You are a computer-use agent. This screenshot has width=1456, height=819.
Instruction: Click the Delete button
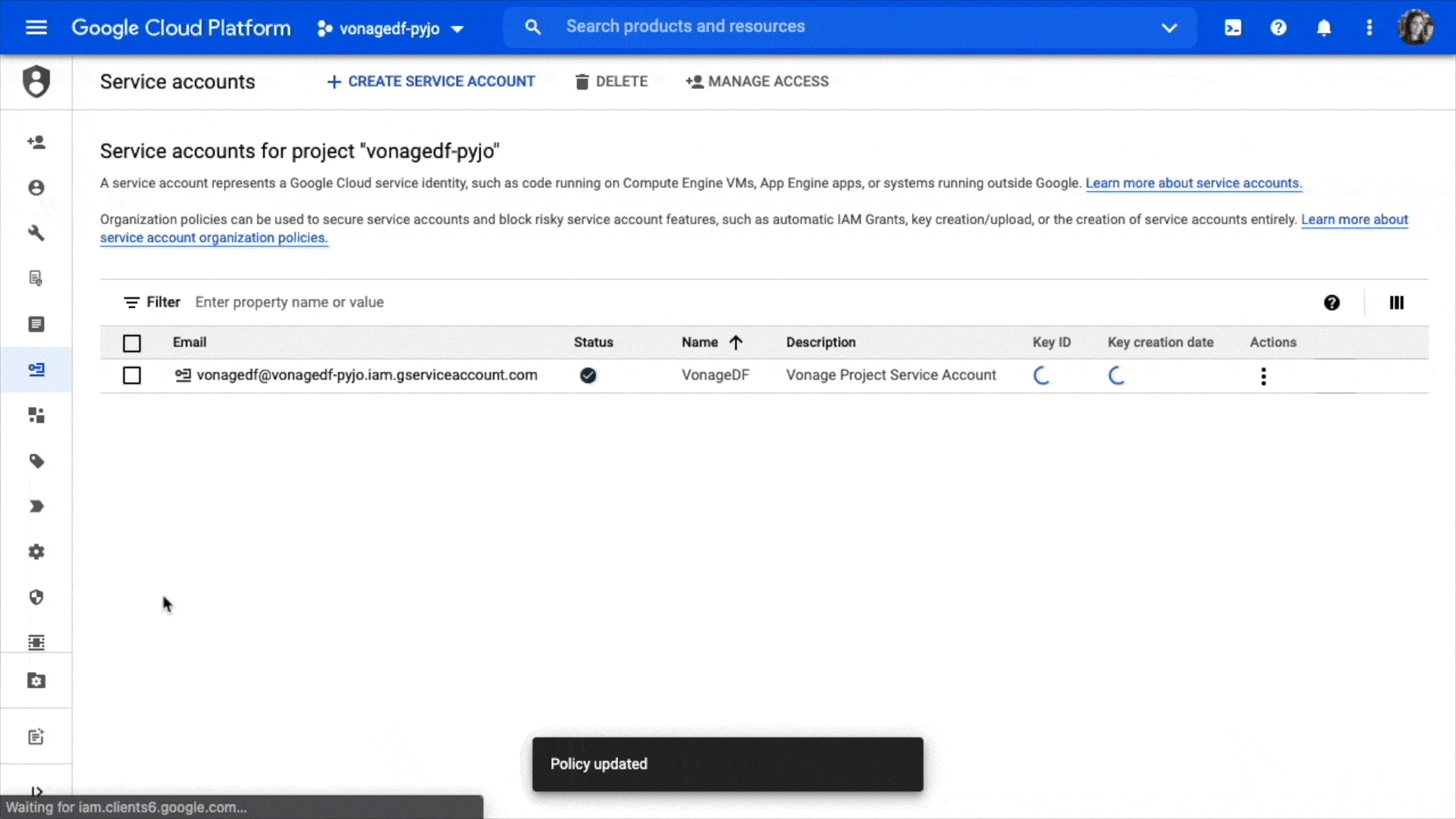(611, 82)
